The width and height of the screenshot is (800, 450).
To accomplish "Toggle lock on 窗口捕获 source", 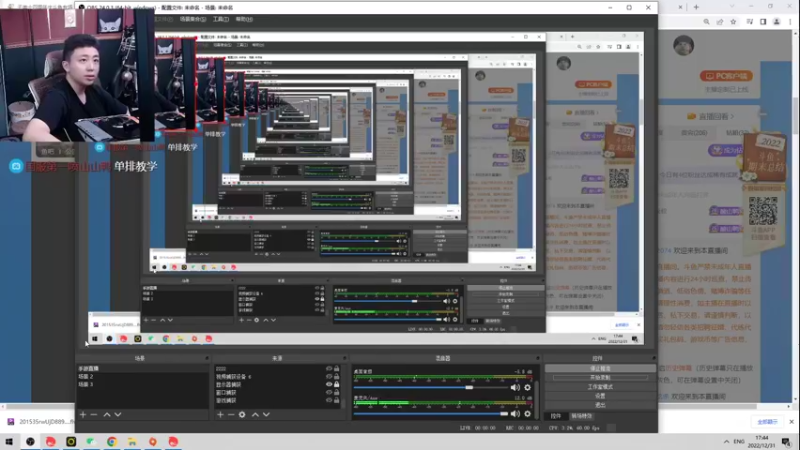I will pyautogui.click(x=336, y=392).
